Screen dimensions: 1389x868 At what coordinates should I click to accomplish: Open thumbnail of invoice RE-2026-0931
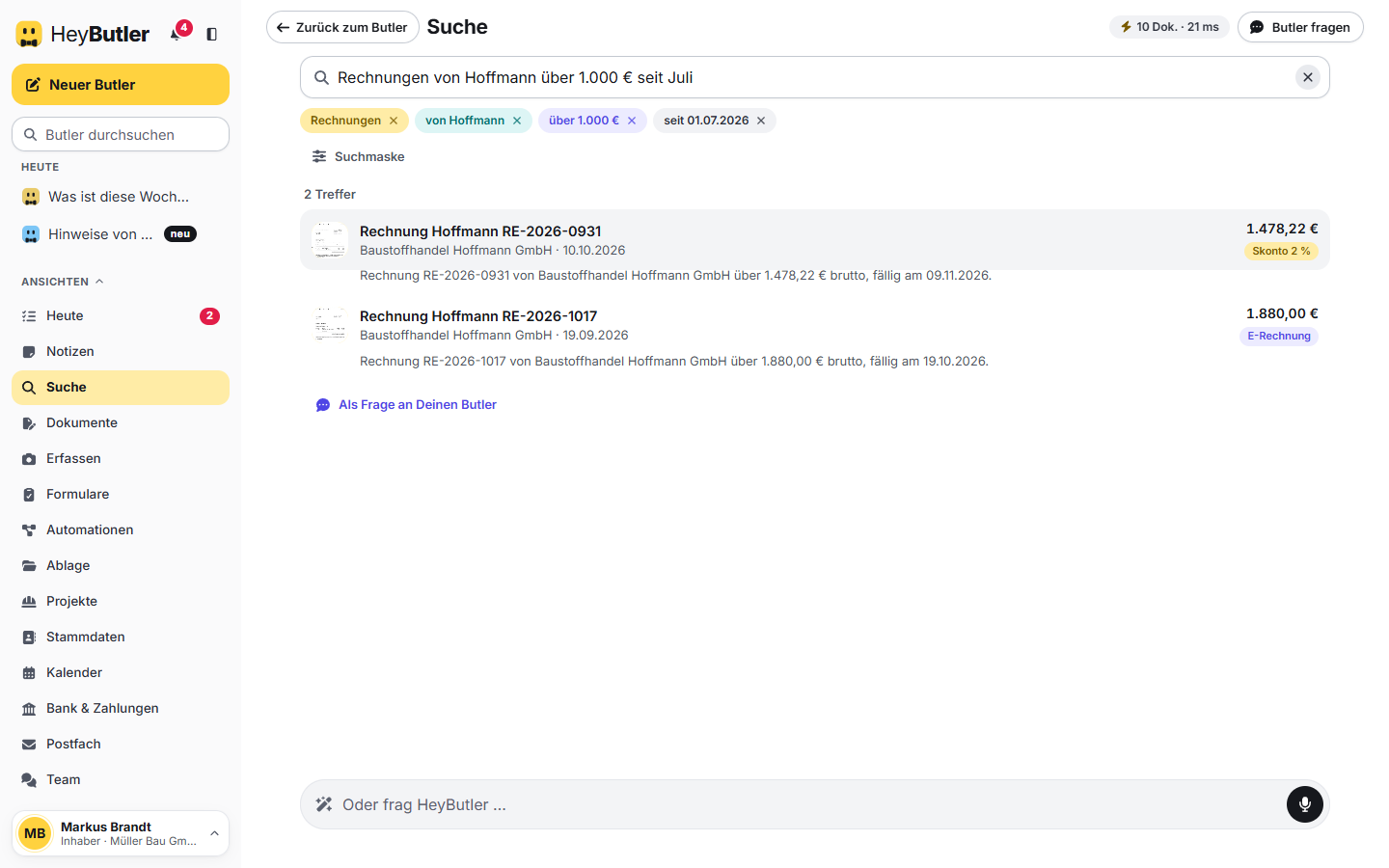(x=330, y=240)
